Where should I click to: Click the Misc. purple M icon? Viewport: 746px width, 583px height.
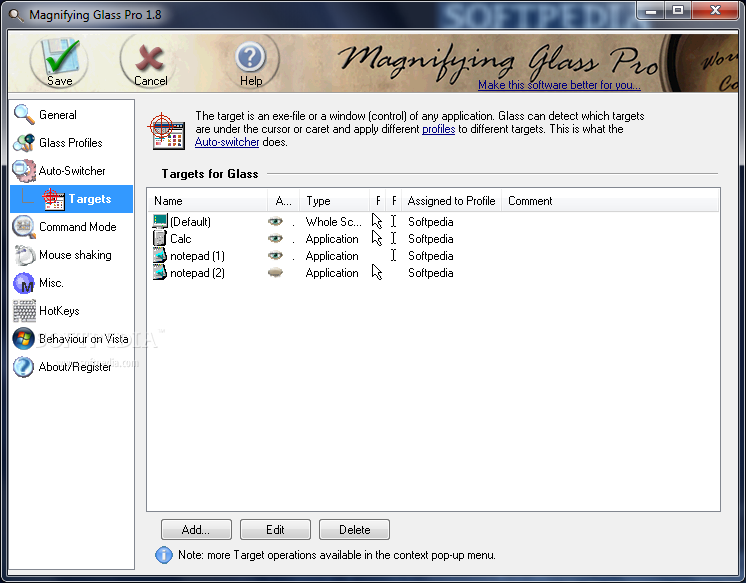pos(24,283)
